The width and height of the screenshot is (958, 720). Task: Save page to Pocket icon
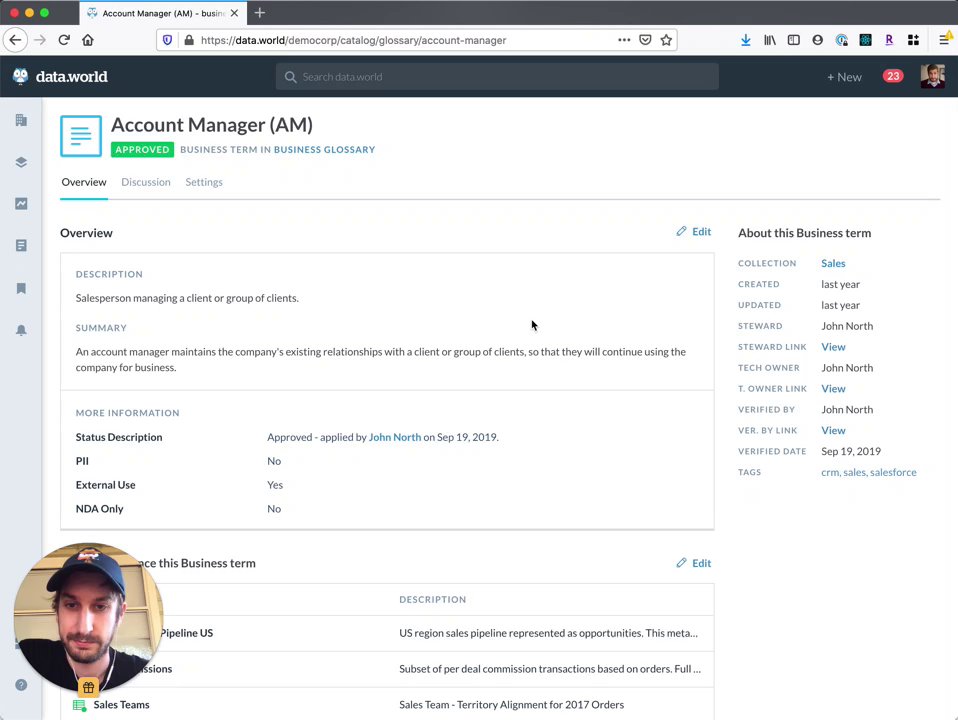click(x=645, y=40)
